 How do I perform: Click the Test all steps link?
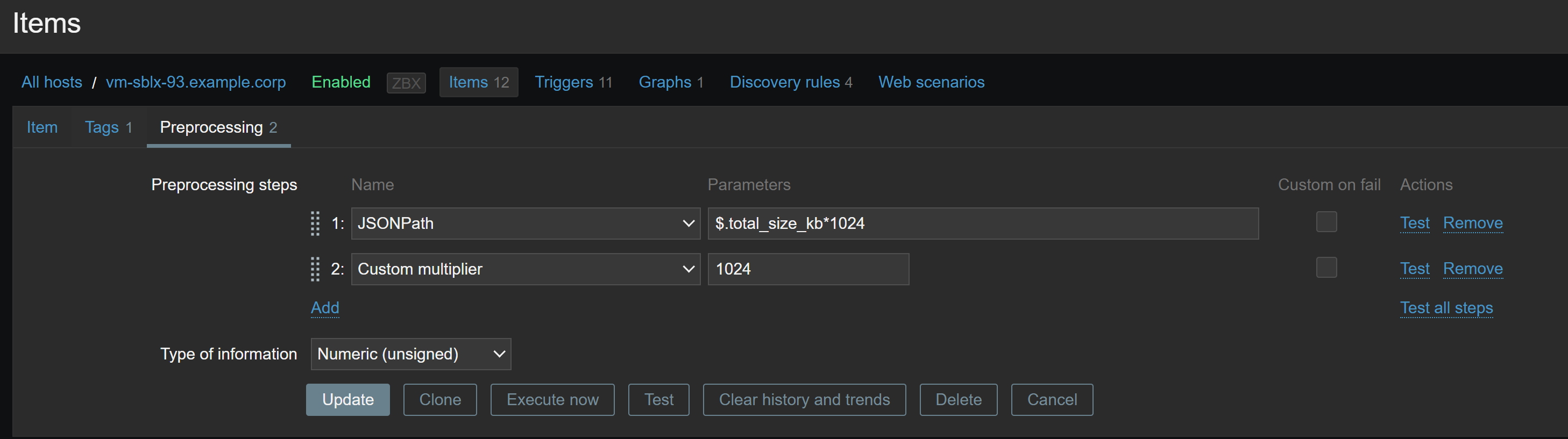coord(1446,308)
